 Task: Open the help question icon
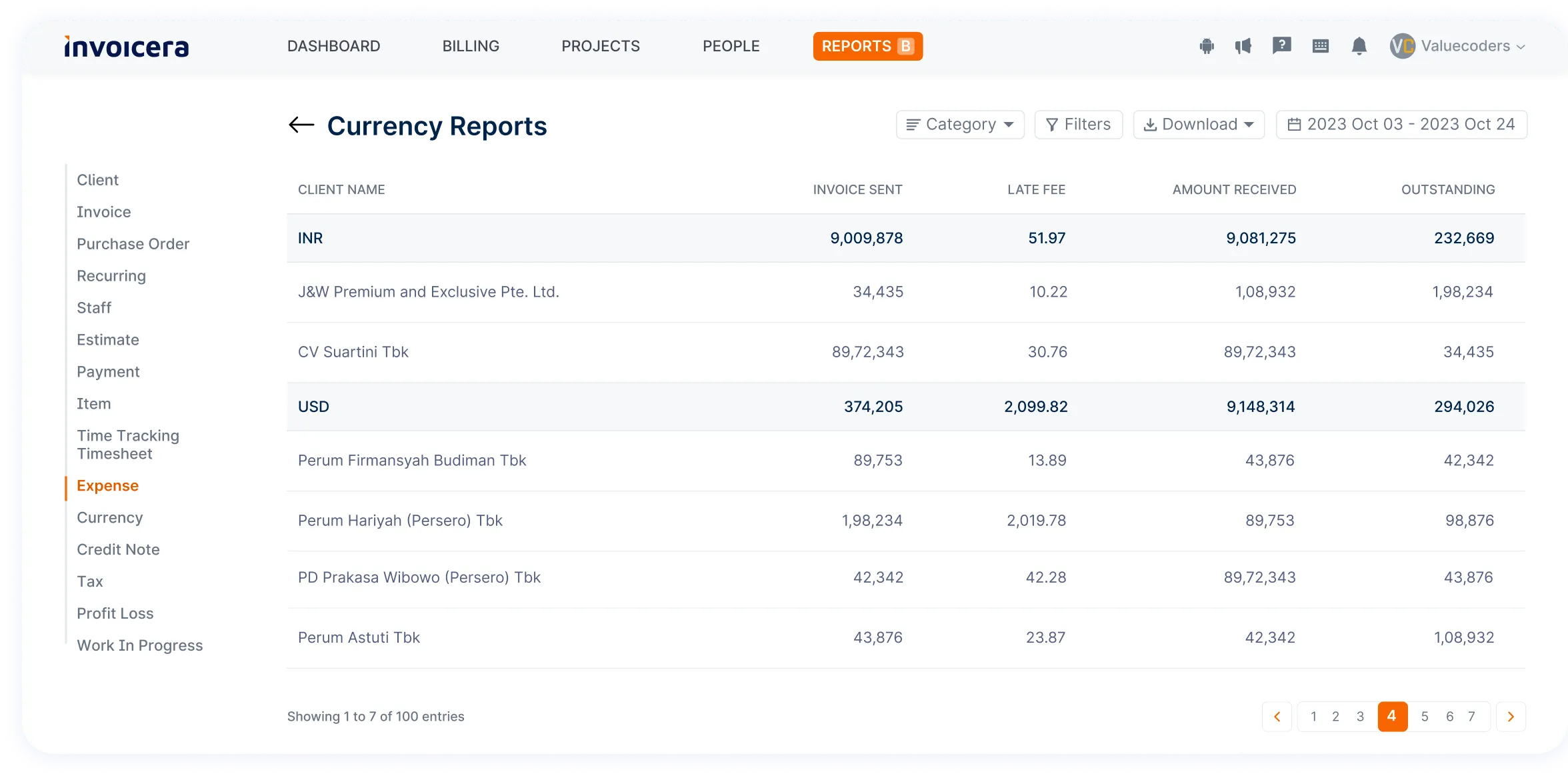(1281, 46)
